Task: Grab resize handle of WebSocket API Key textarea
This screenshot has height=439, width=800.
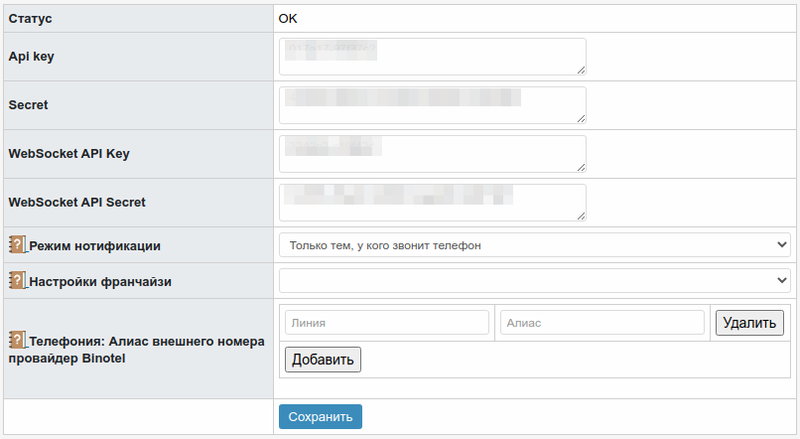Action: (x=581, y=168)
